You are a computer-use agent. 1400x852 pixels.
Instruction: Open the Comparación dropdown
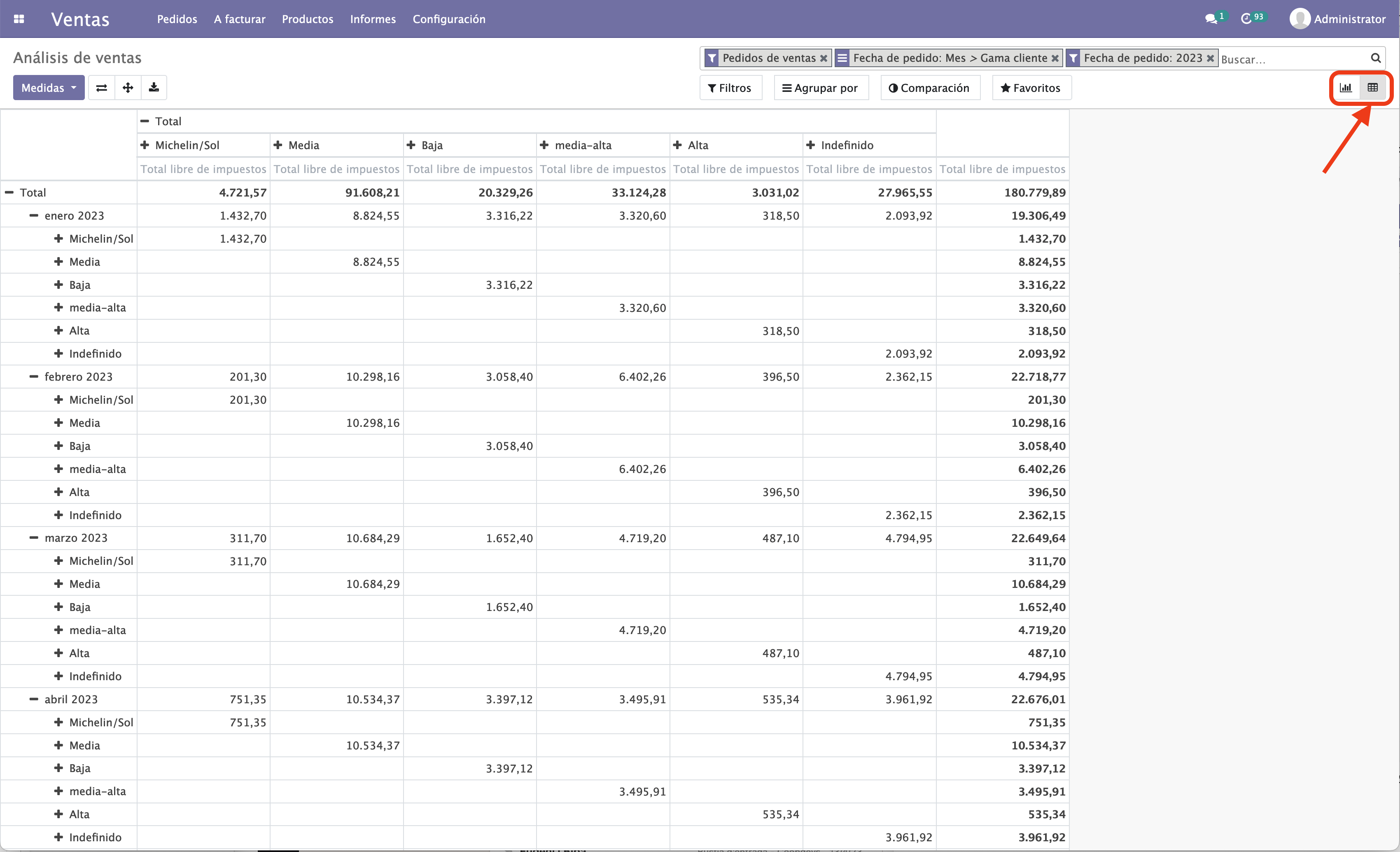(930, 87)
